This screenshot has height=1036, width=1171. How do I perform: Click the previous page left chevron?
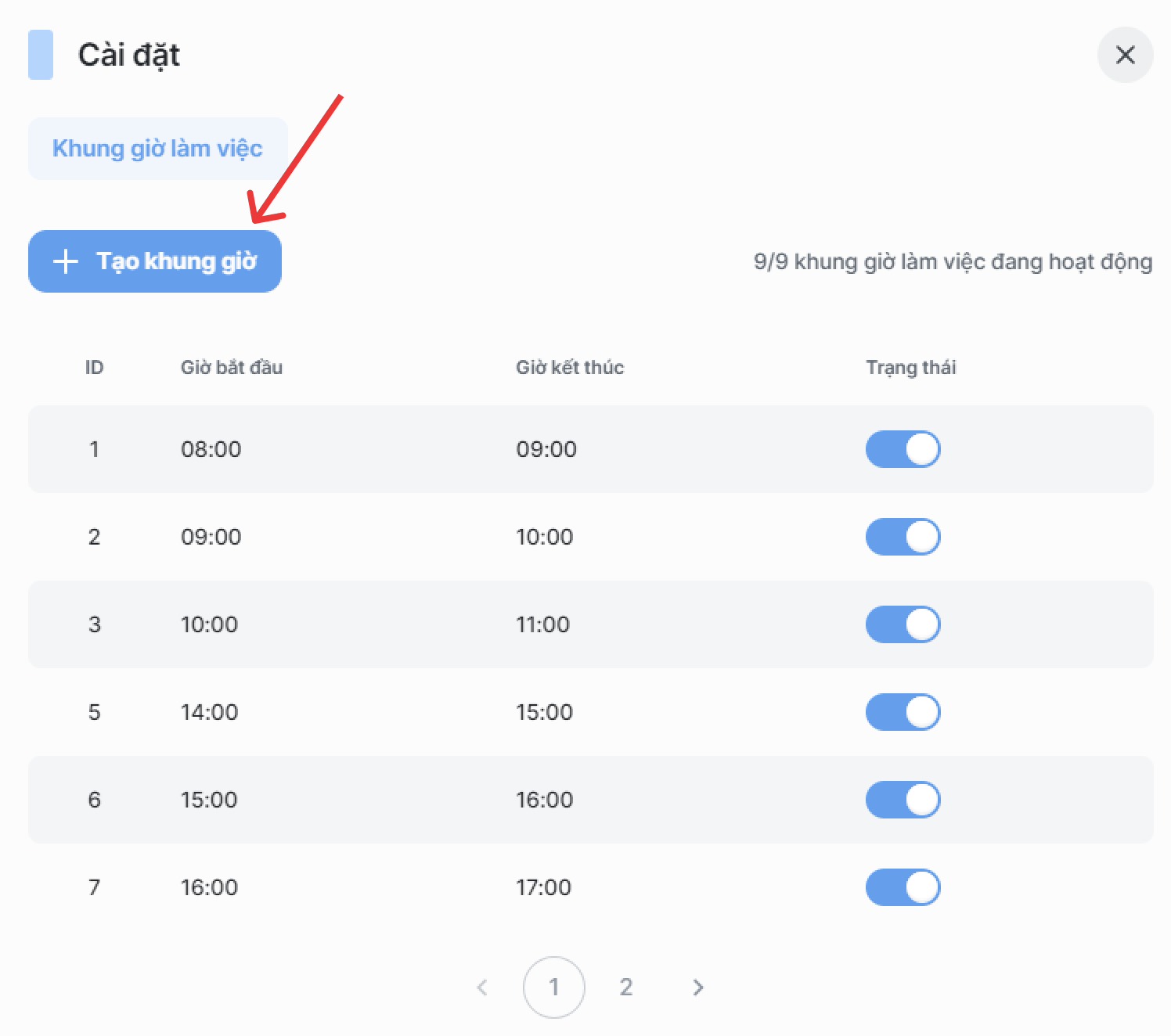(x=482, y=987)
